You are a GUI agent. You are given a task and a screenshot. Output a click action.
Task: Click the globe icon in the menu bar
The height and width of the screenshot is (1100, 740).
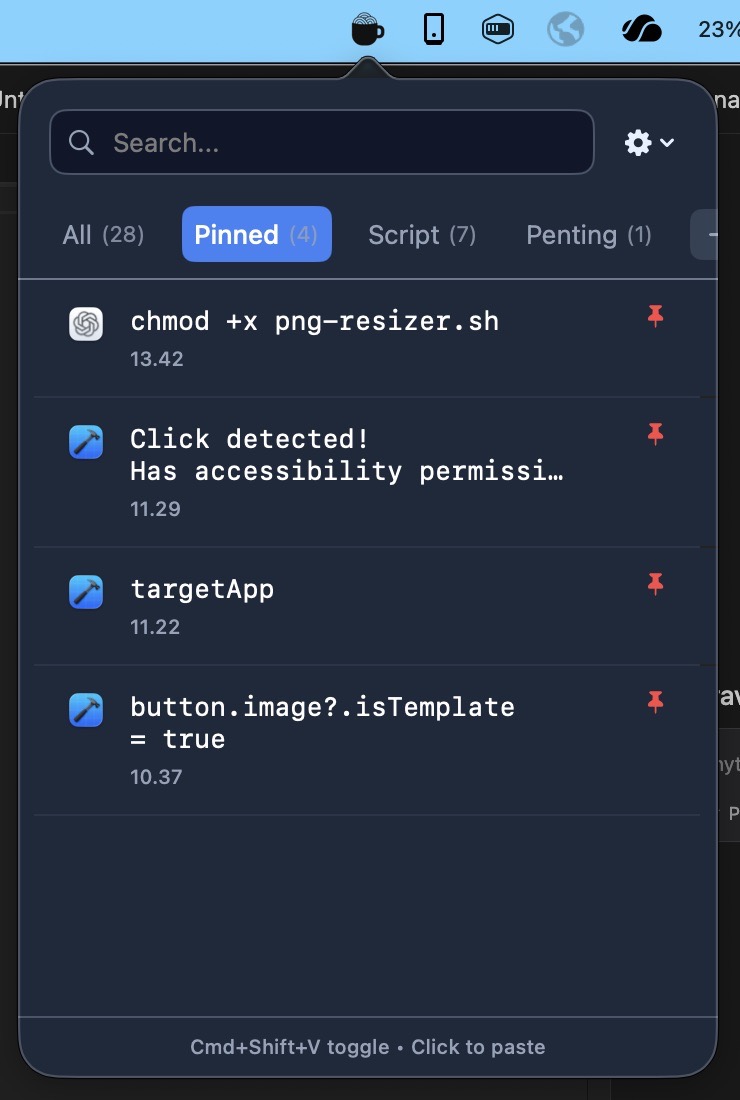[x=564, y=29]
